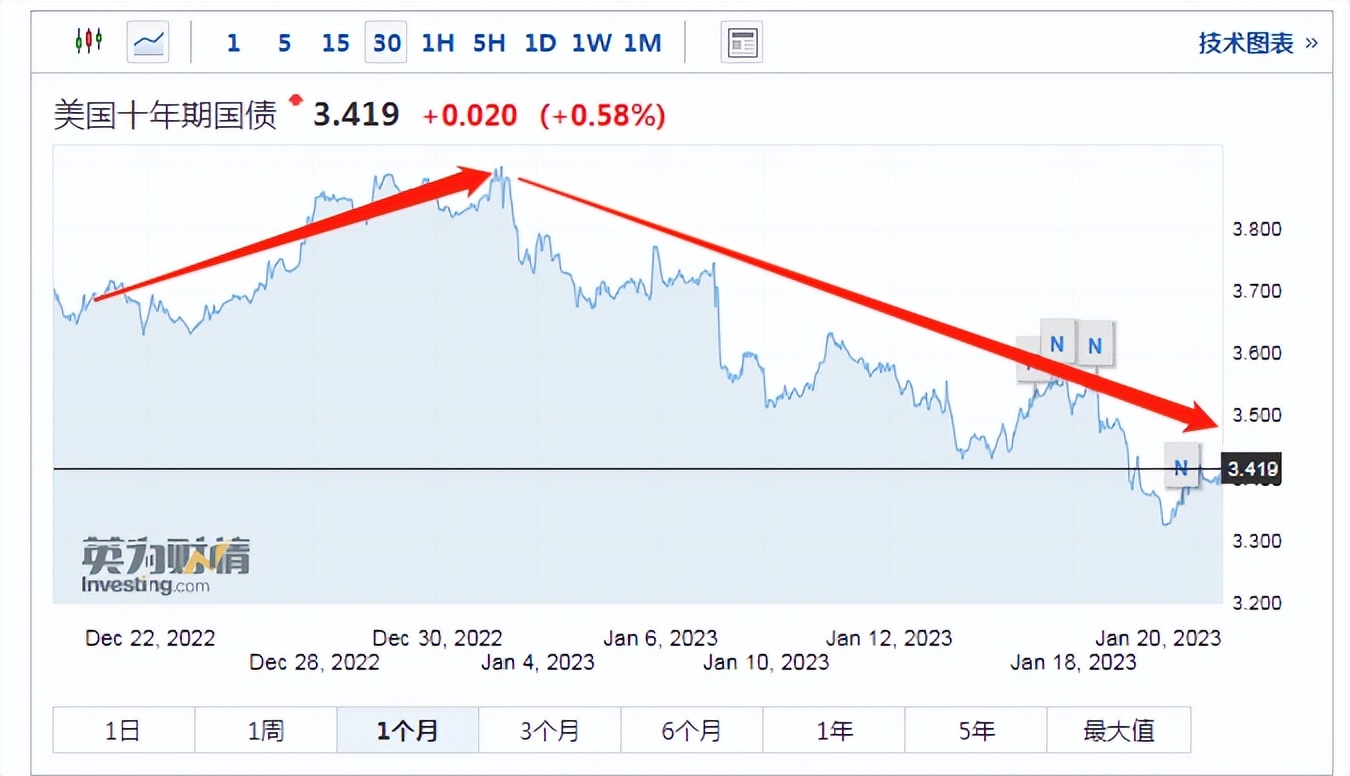This screenshot has width=1350, height=776.
Task: Select the area line chart icon
Action: 148,42
